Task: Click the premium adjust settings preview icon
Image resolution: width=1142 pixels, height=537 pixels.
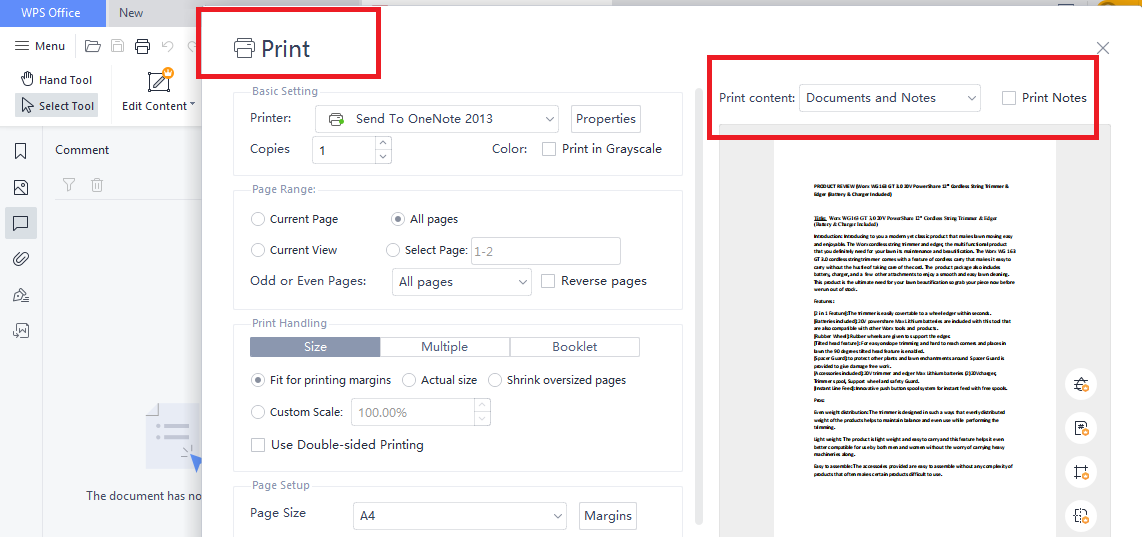Action: pyautogui.click(x=1081, y=385)
